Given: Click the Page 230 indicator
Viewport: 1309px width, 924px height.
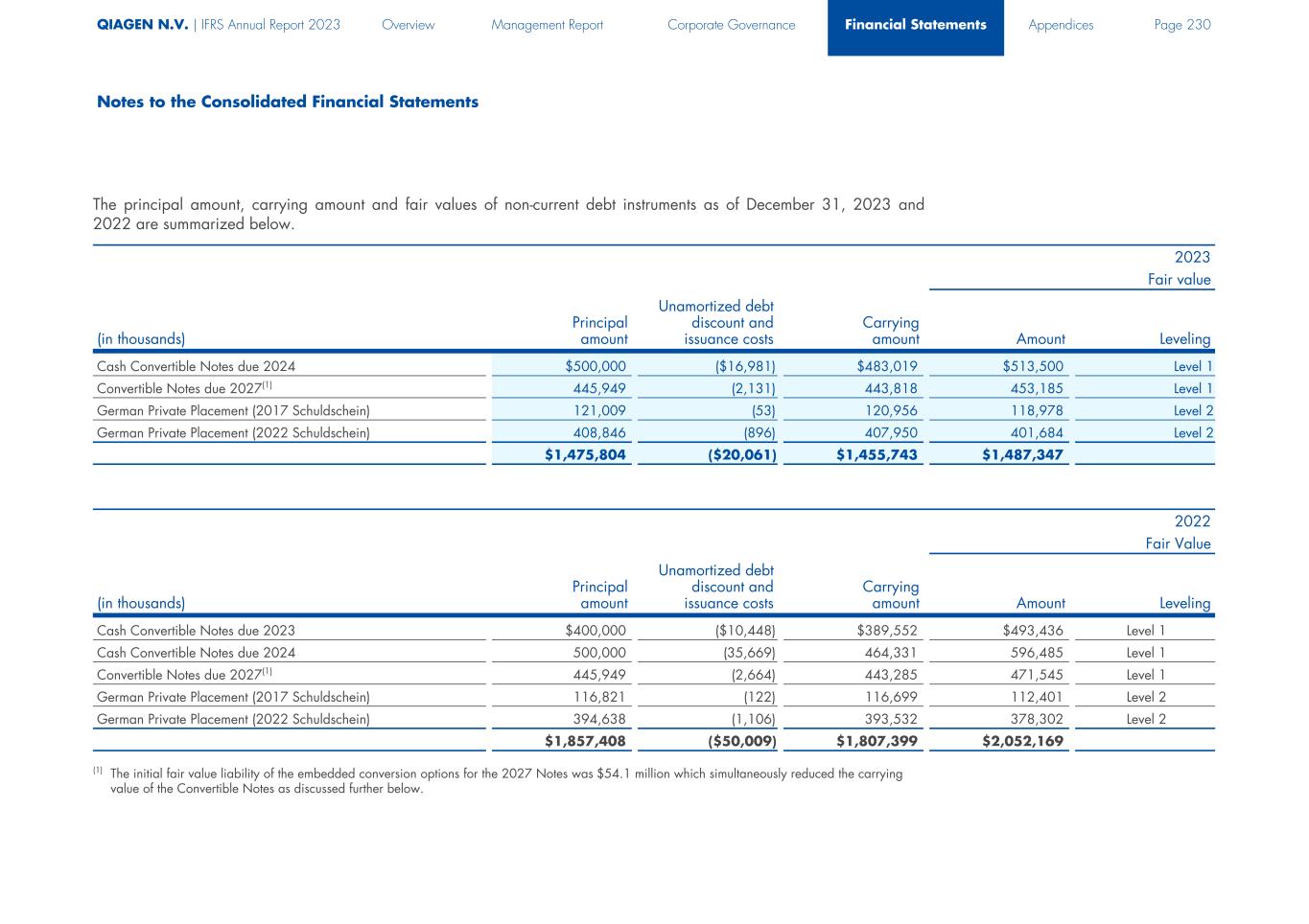Looking at the screenshot, I should [x=1181, y=25].
